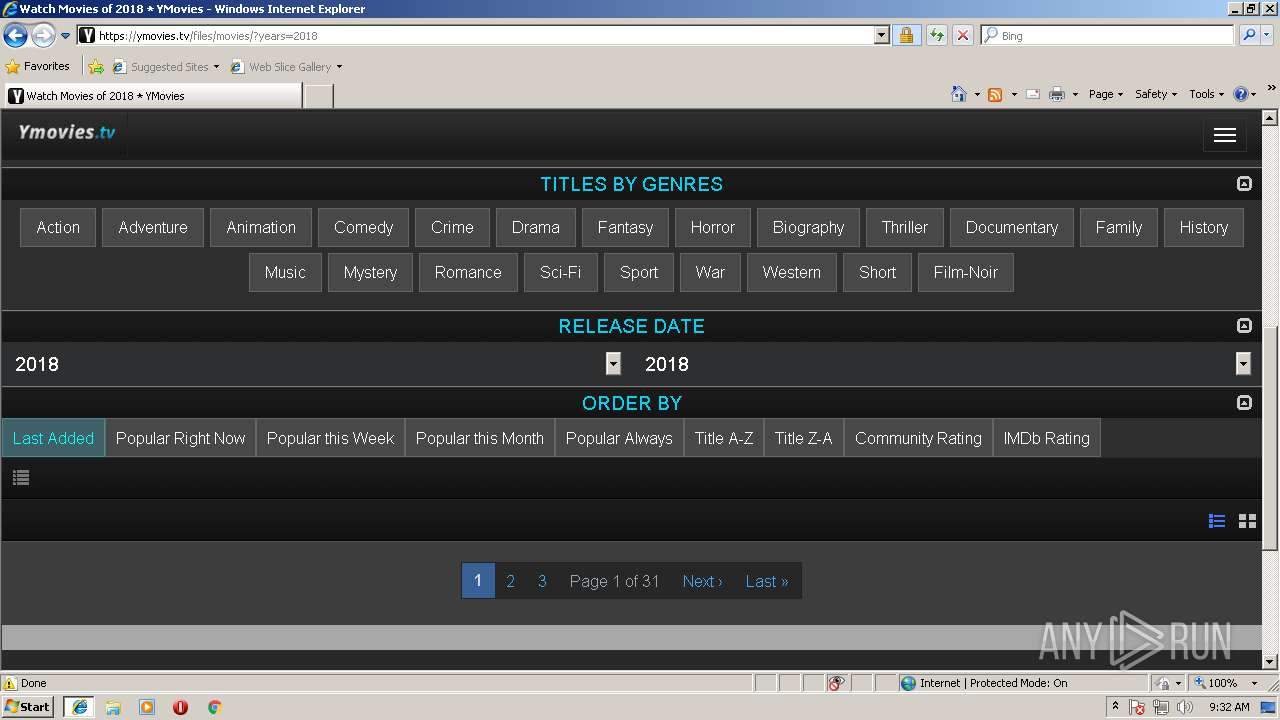Collapse the Release Date panel
Screen dimensions: 1280x720
coord(1244,326)
